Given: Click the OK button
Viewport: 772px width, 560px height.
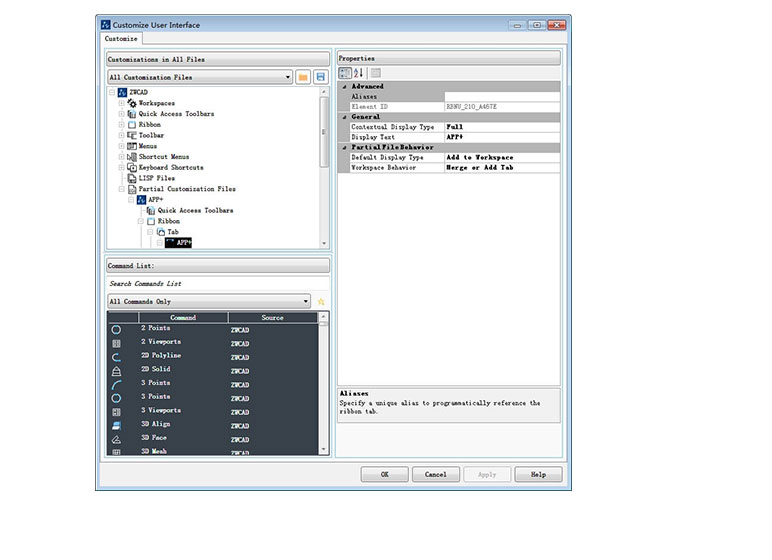Looking at the screenshot, I should coord(385,474).
